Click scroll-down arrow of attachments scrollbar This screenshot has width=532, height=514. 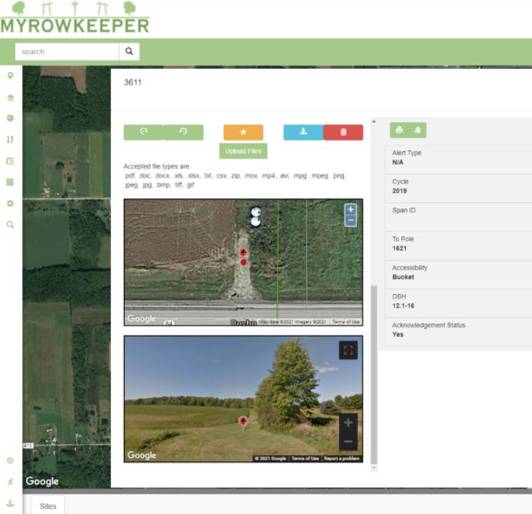pos(374,468)
